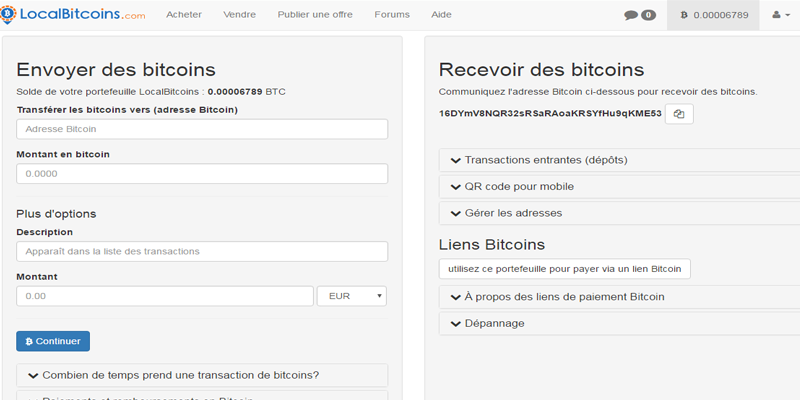This screenshot has height=400, width=800.
Task: Click the Recevoir des bitcoins heading
Action: [541, 69]
